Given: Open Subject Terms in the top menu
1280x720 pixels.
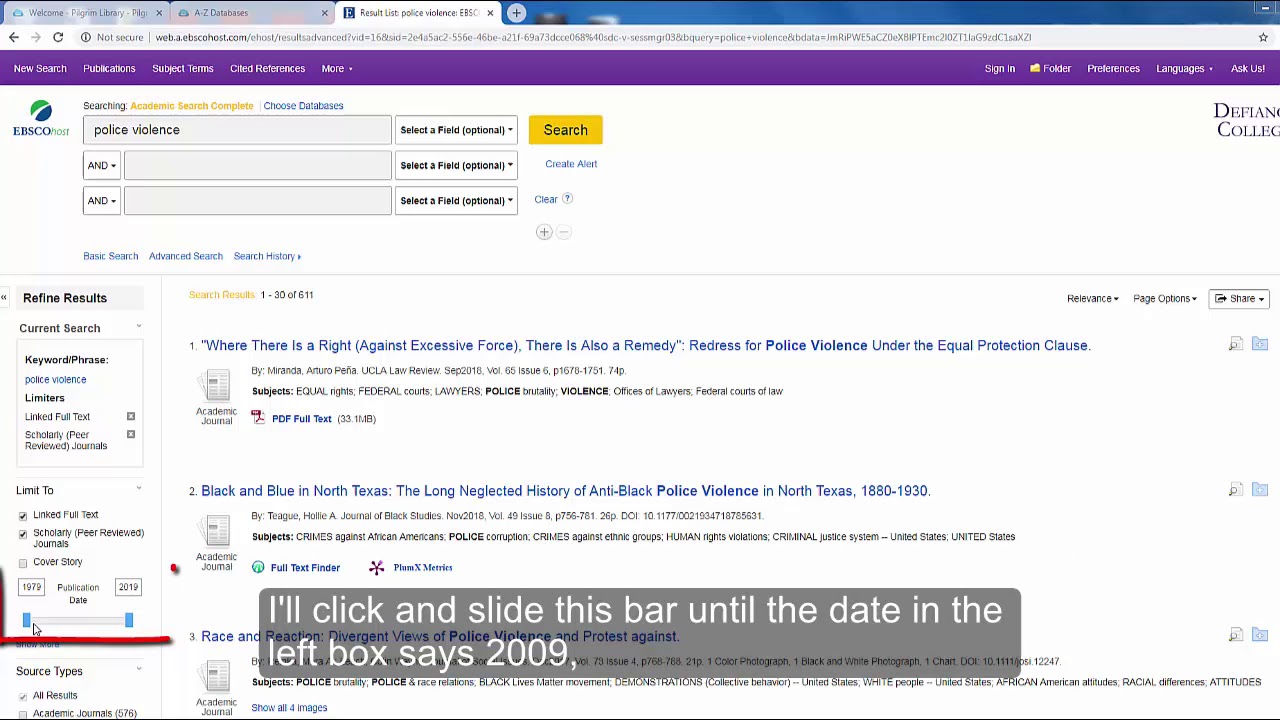Looking at the screenshot, I should pyautogui.click(x=183, y=69).
